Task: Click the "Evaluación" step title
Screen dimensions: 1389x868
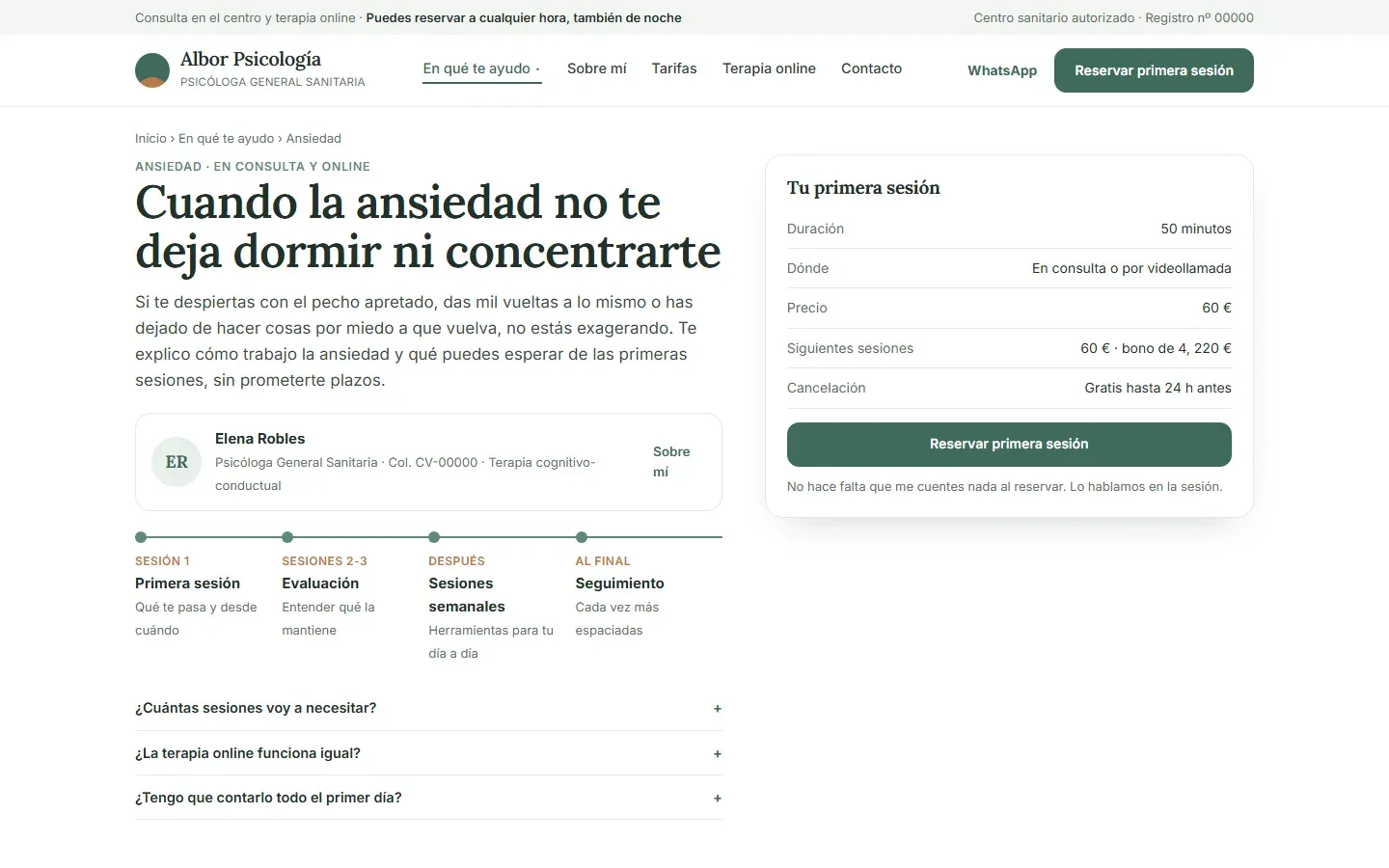Action: click(x=320, y=583)
